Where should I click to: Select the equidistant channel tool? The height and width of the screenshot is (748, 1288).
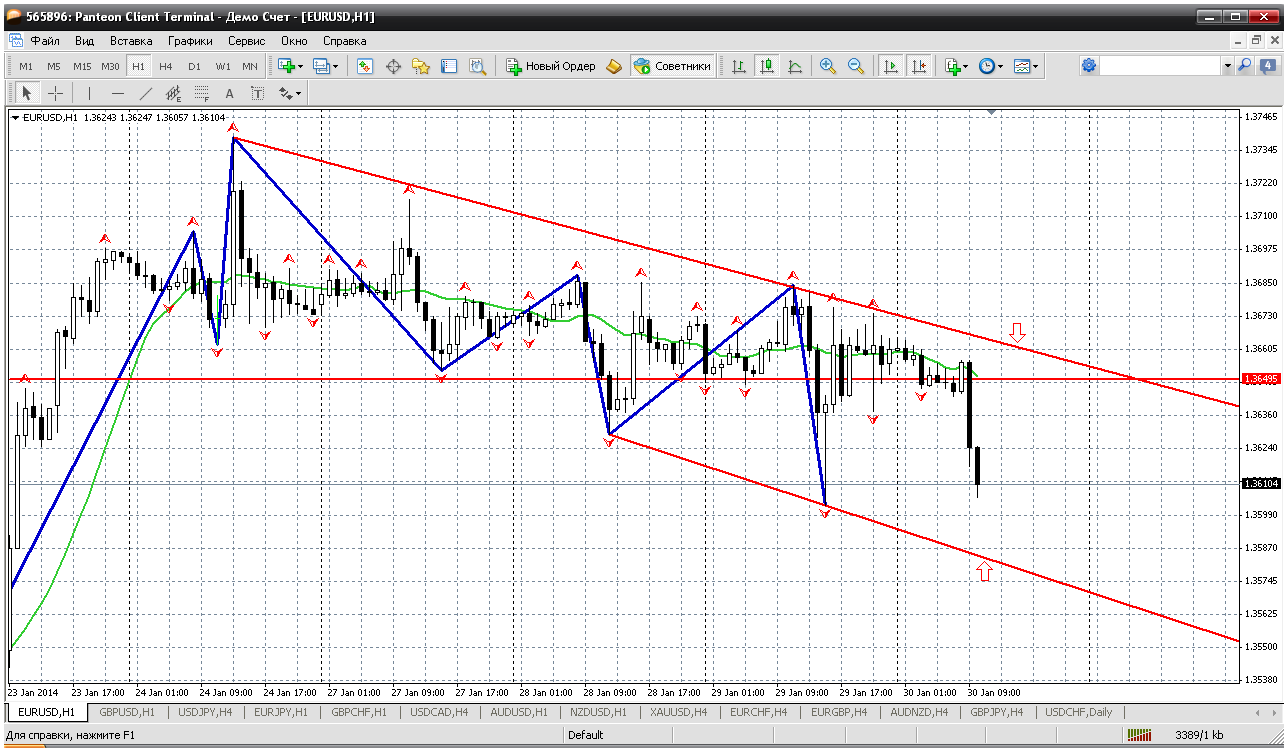tap(173, 93)
